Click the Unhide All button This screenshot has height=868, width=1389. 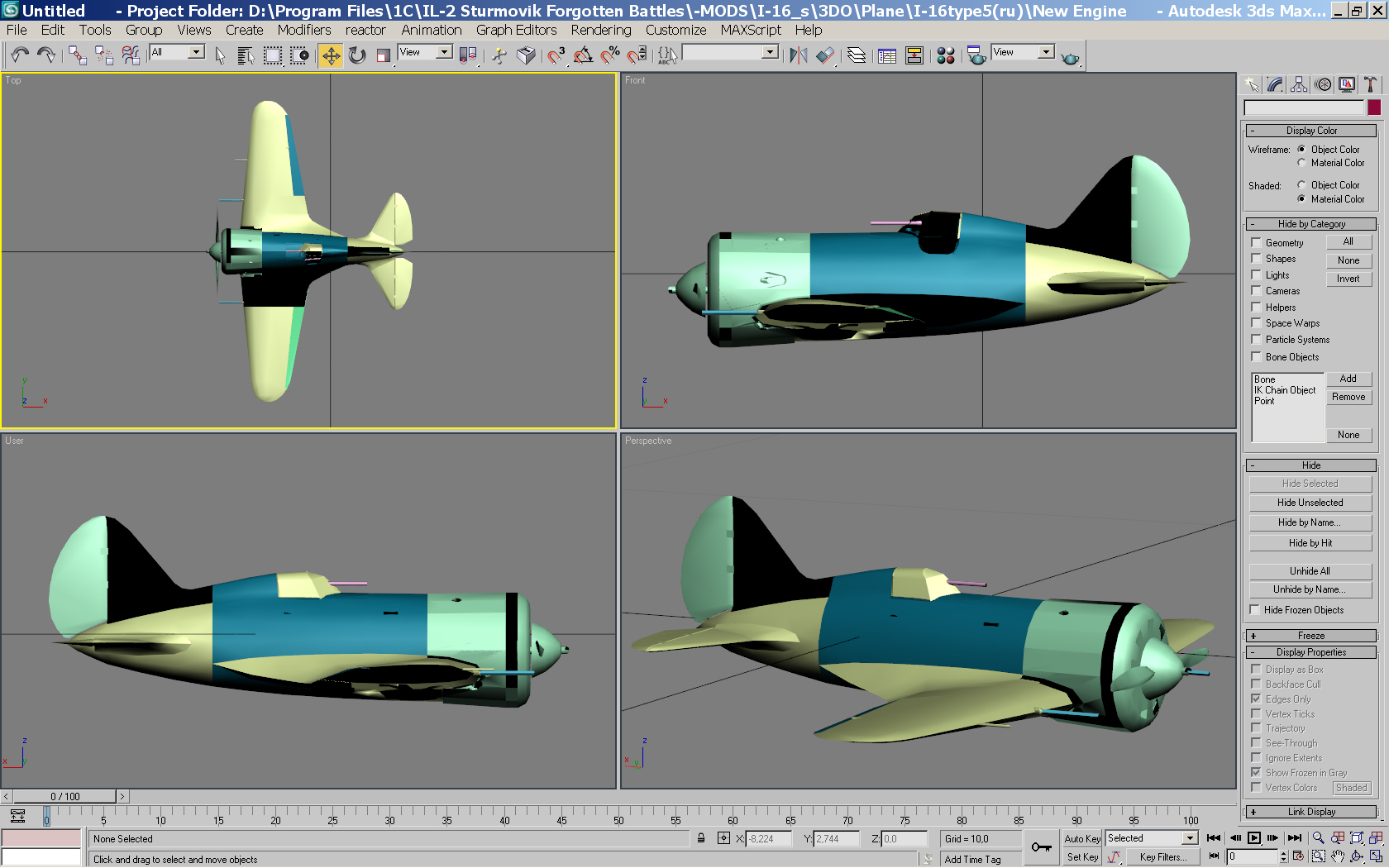click(x=1310, y=571)
